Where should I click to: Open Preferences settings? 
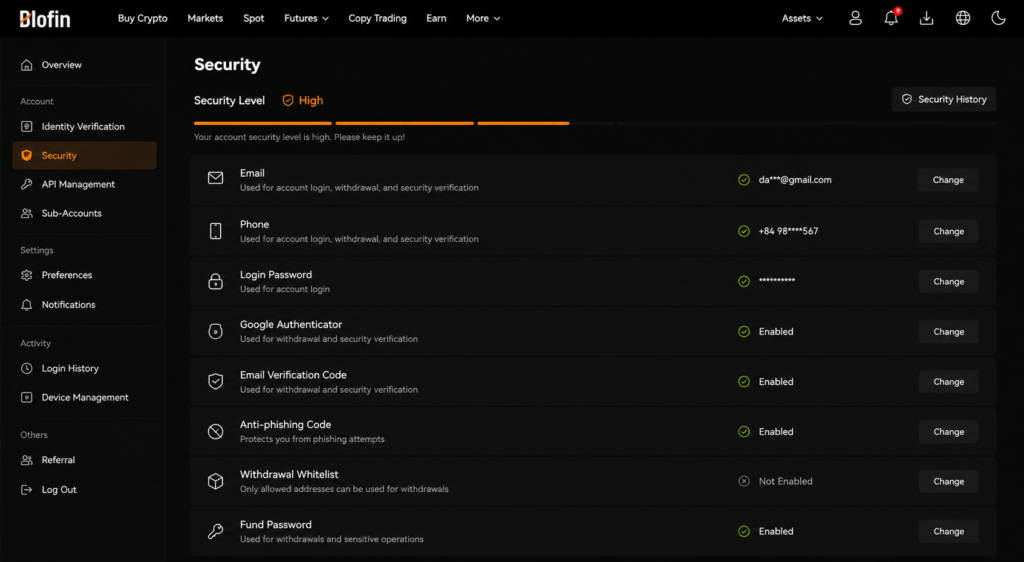(x=84, y=275)
